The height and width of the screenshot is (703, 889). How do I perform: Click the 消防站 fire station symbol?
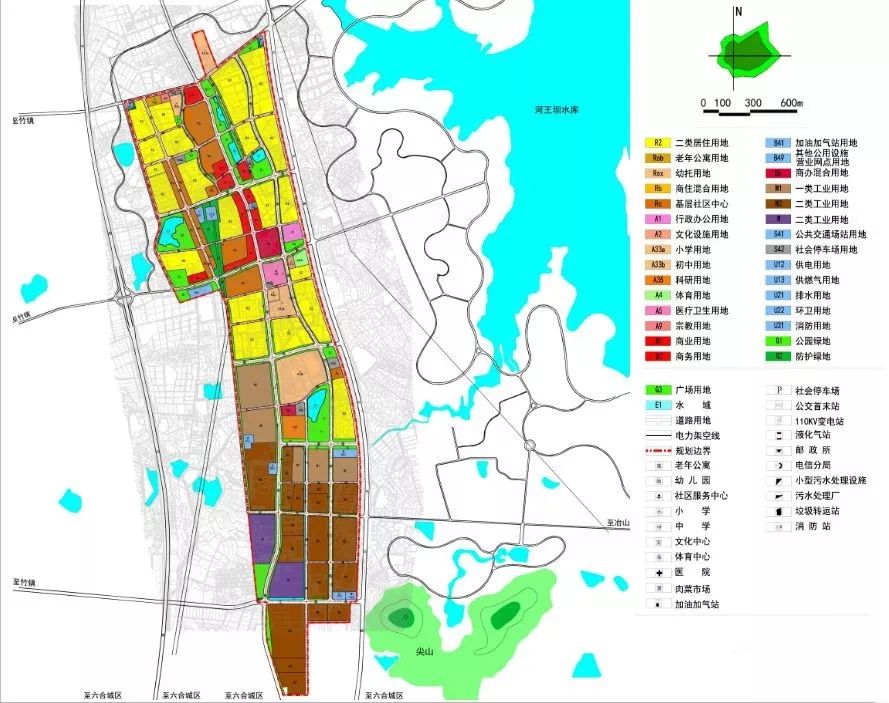pyautogui.click(x=779, y=527)
